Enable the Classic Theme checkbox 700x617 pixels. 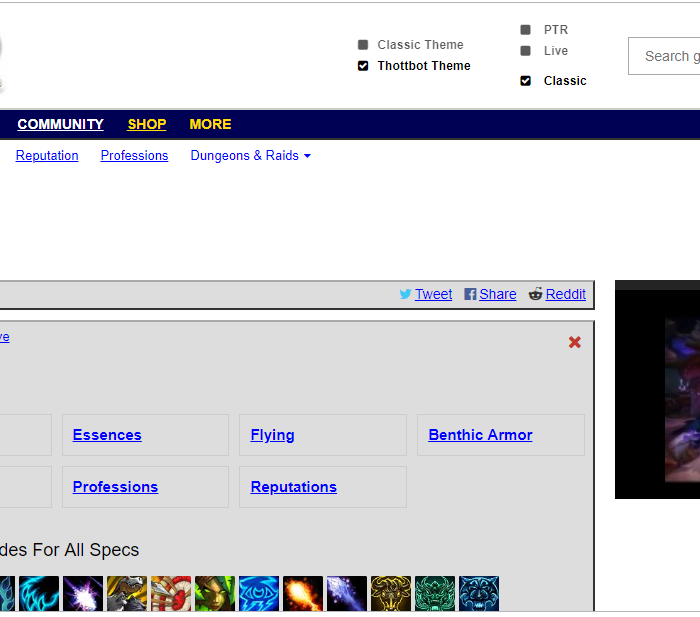[x=363, y=45]
